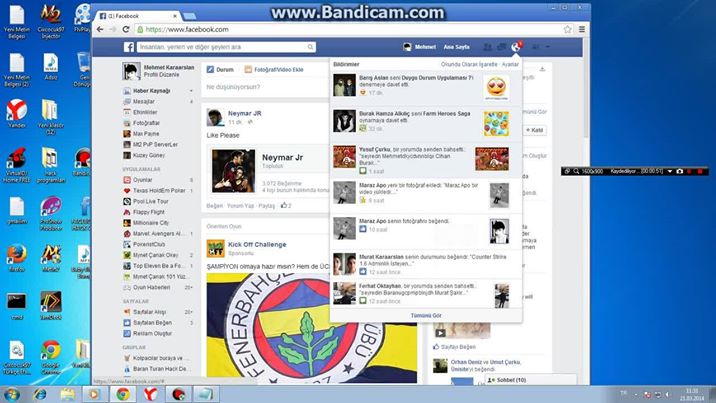Image resolution: width=716 pixels, height=403 pixels.
Task: Open Sayfalar Akışı in sidebar
Action: (x=149, y=312)
